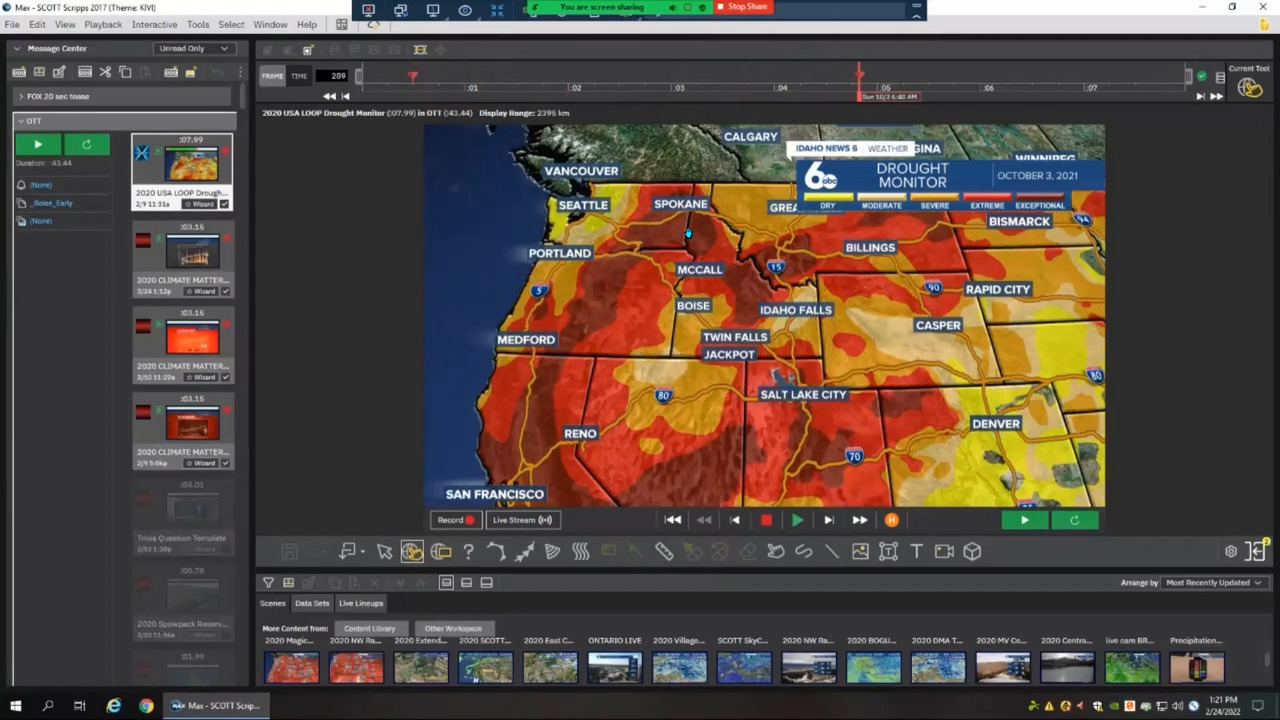Open Google Chrome from taskbar
This screenshot has width=1280, height=720.
(146, 706)
